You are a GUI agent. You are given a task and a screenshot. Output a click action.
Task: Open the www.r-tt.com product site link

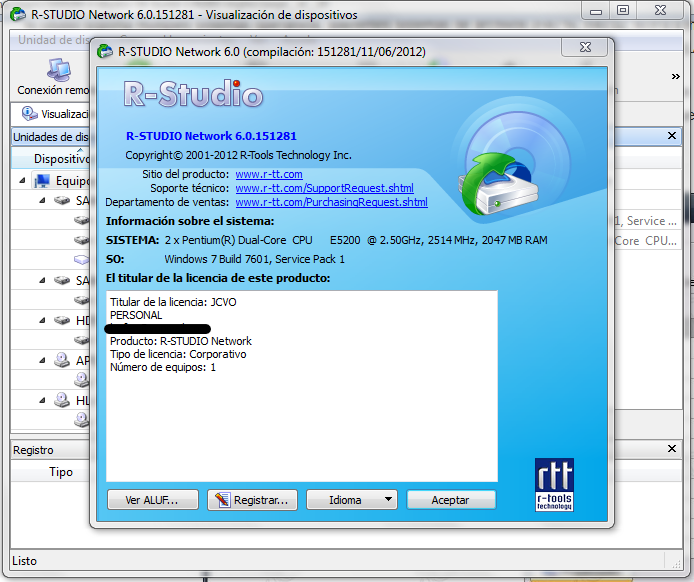[x=269, y=174]
